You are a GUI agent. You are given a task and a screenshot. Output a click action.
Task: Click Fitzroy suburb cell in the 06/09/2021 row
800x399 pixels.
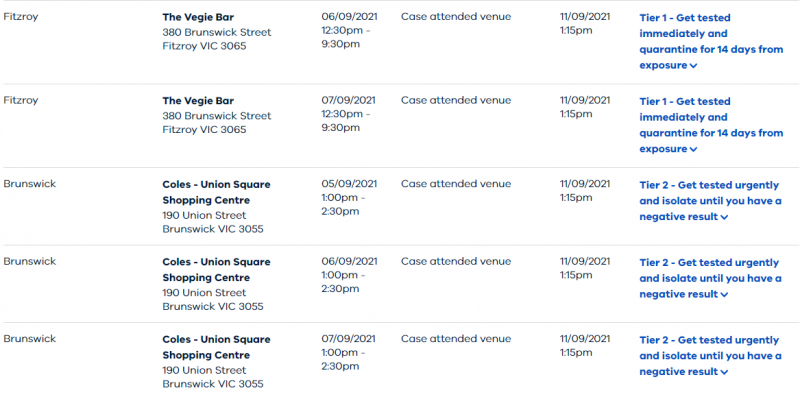click(x=21, y=17)
